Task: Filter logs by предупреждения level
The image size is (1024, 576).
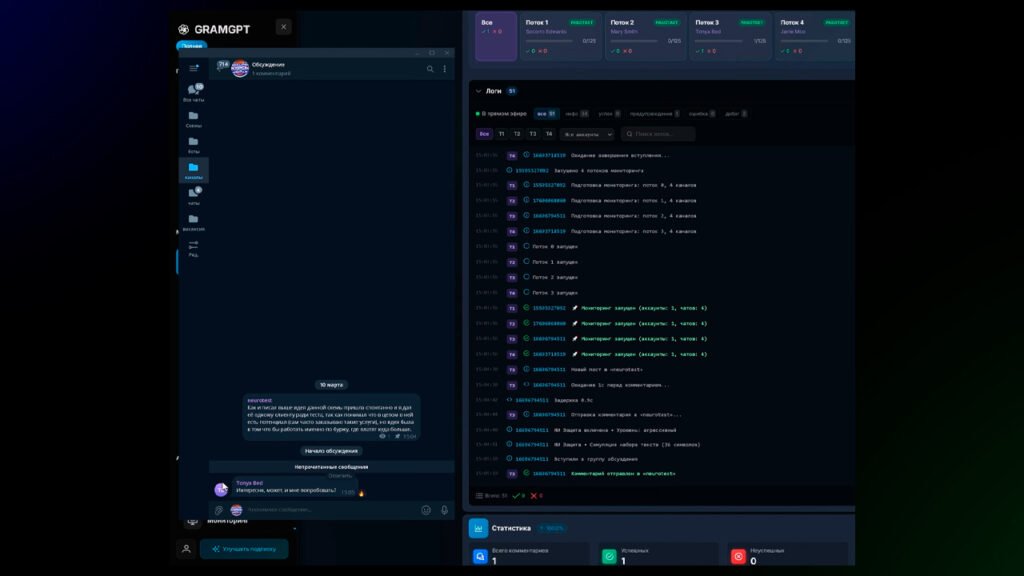Action: coord(654,114)
